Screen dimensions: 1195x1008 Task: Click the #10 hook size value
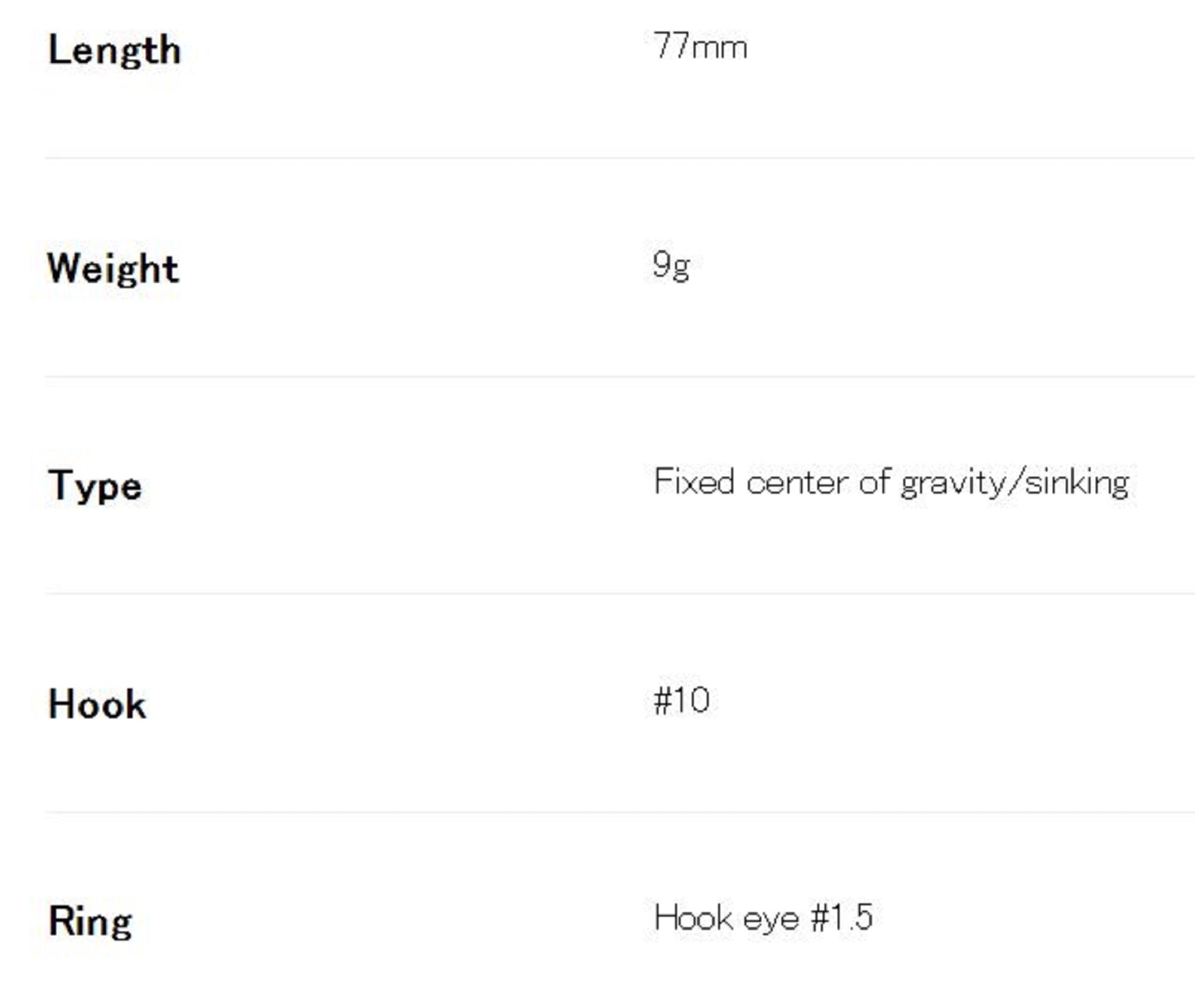pyautogui.click(x=682, y=700)
